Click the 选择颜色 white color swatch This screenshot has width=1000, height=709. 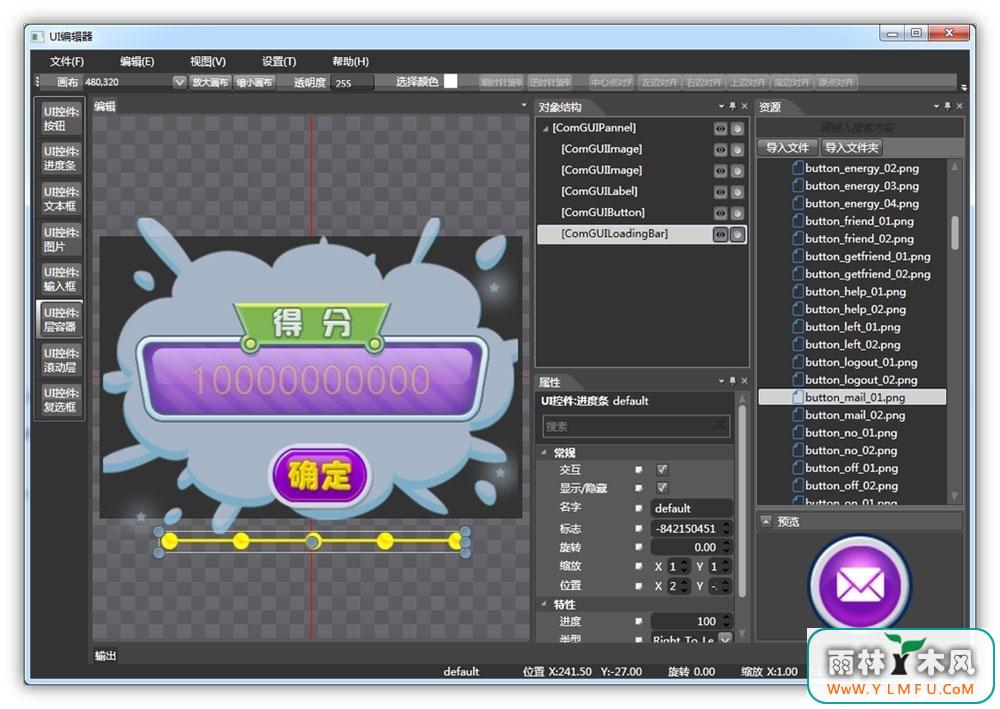point(450,81)
